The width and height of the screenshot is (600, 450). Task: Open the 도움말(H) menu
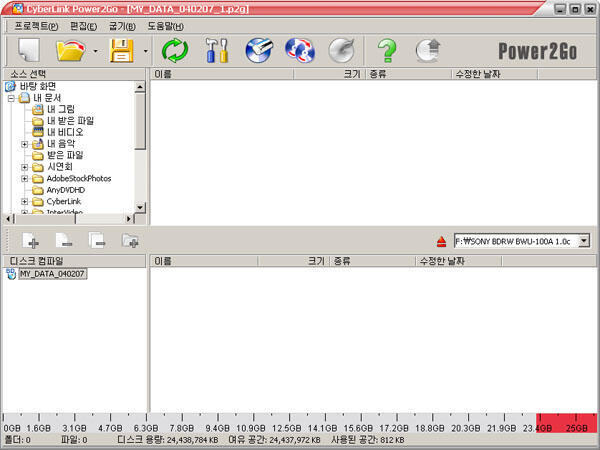[165, 26]
